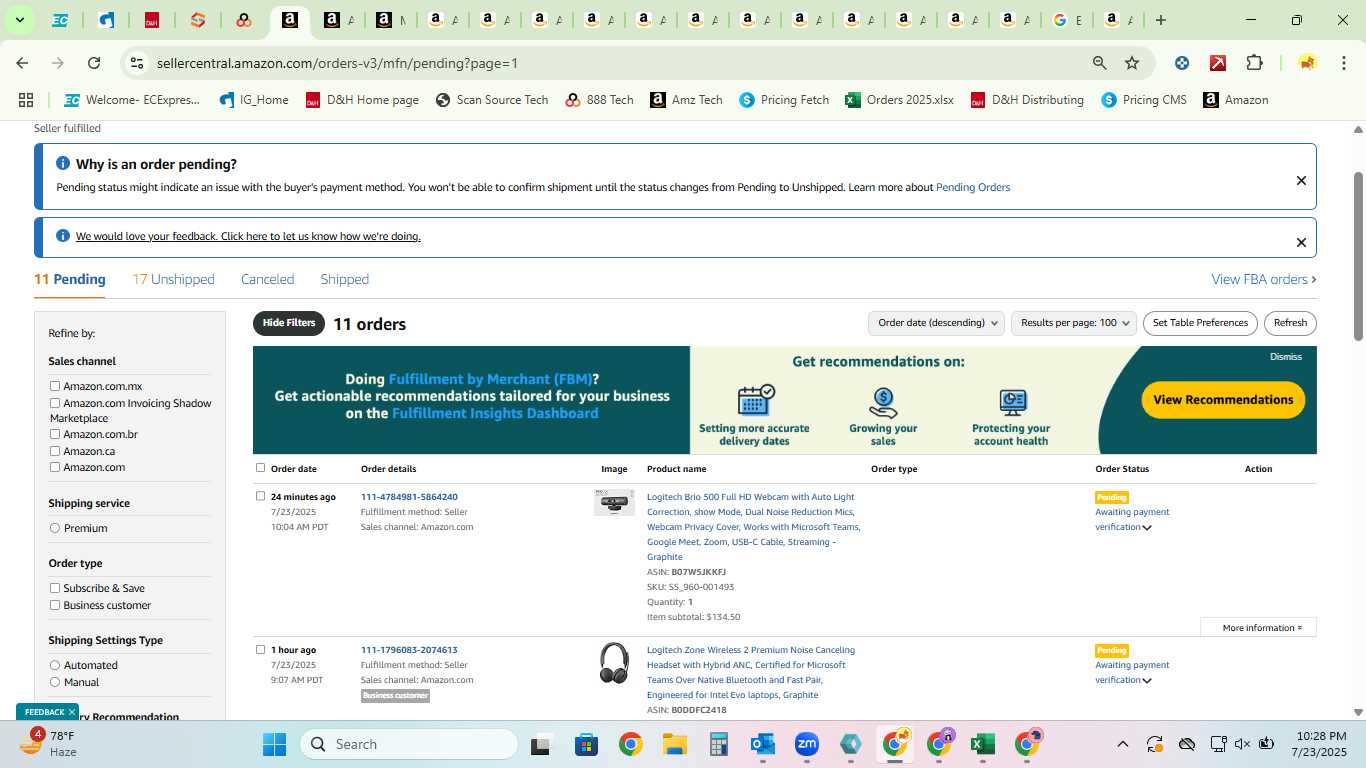Tick the select-all orders header checkbox
Image resolution: width=1366 pixels, height=768 pixels.
[x=261, y=468]
